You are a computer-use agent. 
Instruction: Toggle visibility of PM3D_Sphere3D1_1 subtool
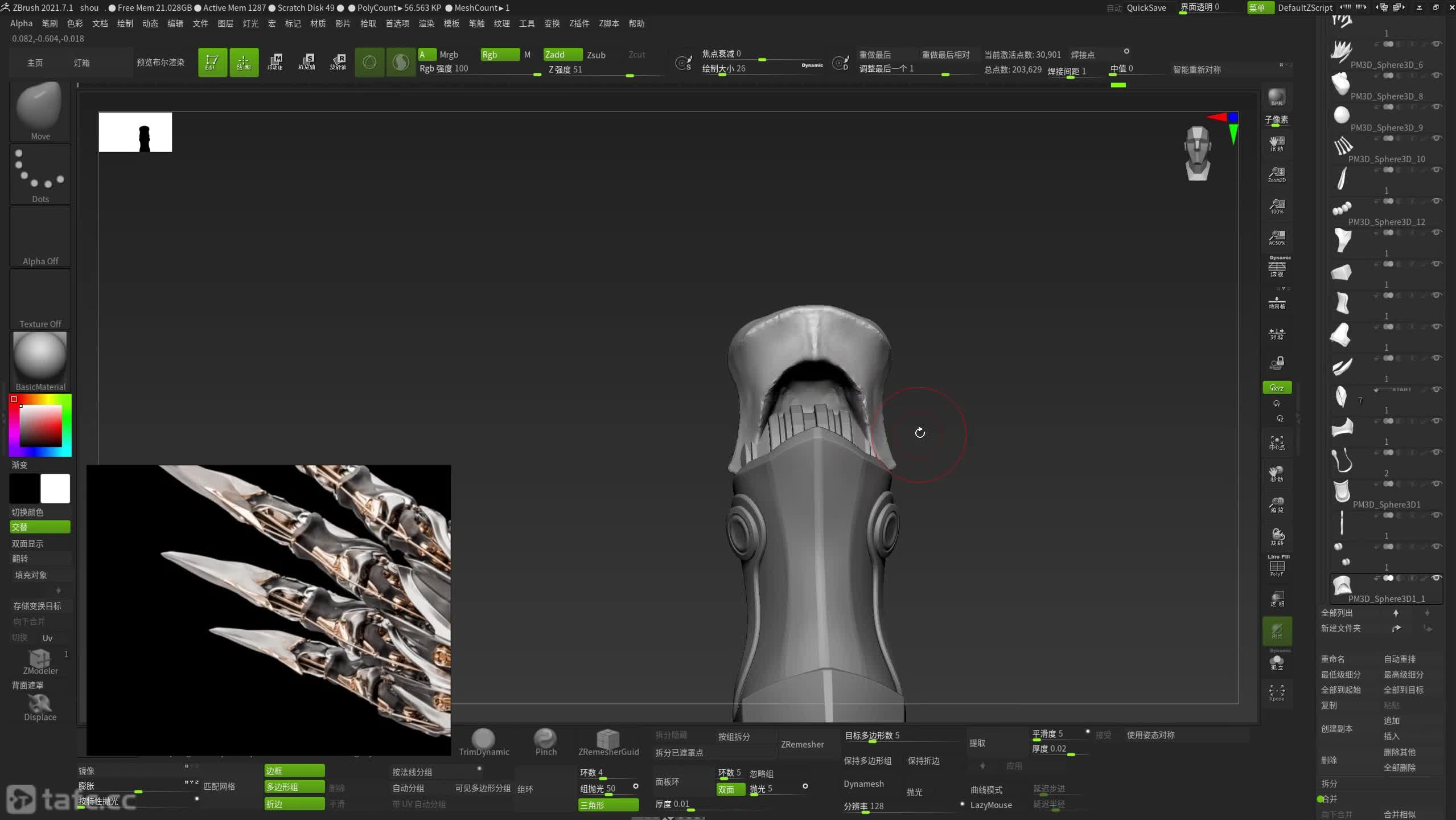tap(1437, 578)
